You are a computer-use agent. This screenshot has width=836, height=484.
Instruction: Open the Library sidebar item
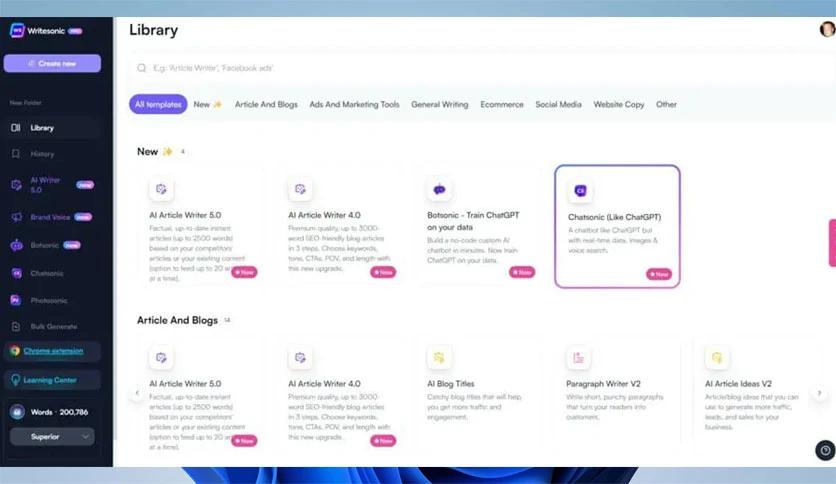tap(42, 128)
